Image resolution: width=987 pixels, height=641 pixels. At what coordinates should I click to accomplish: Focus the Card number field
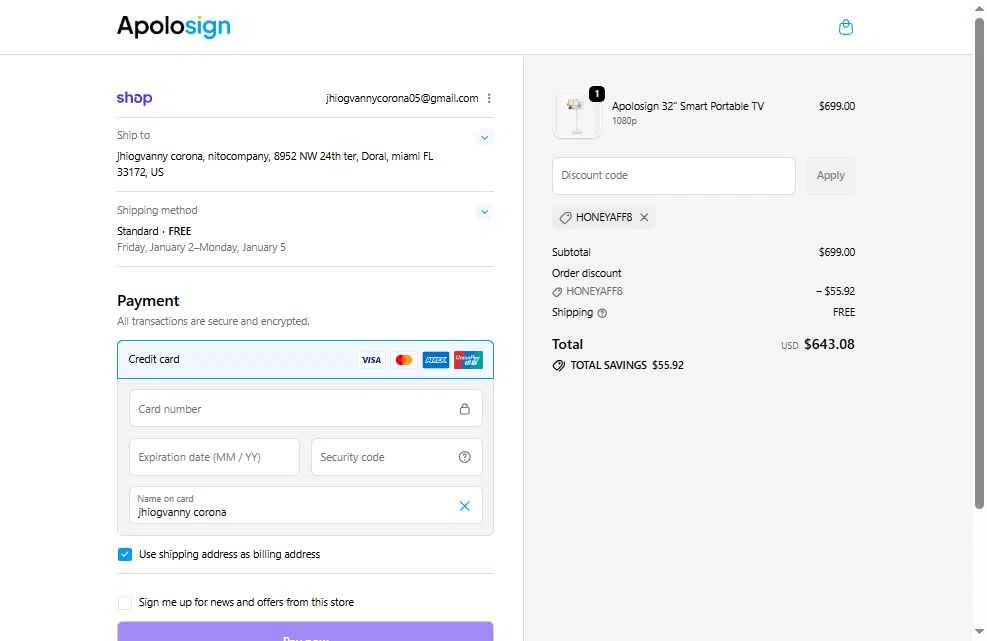(x=305, y=409)
